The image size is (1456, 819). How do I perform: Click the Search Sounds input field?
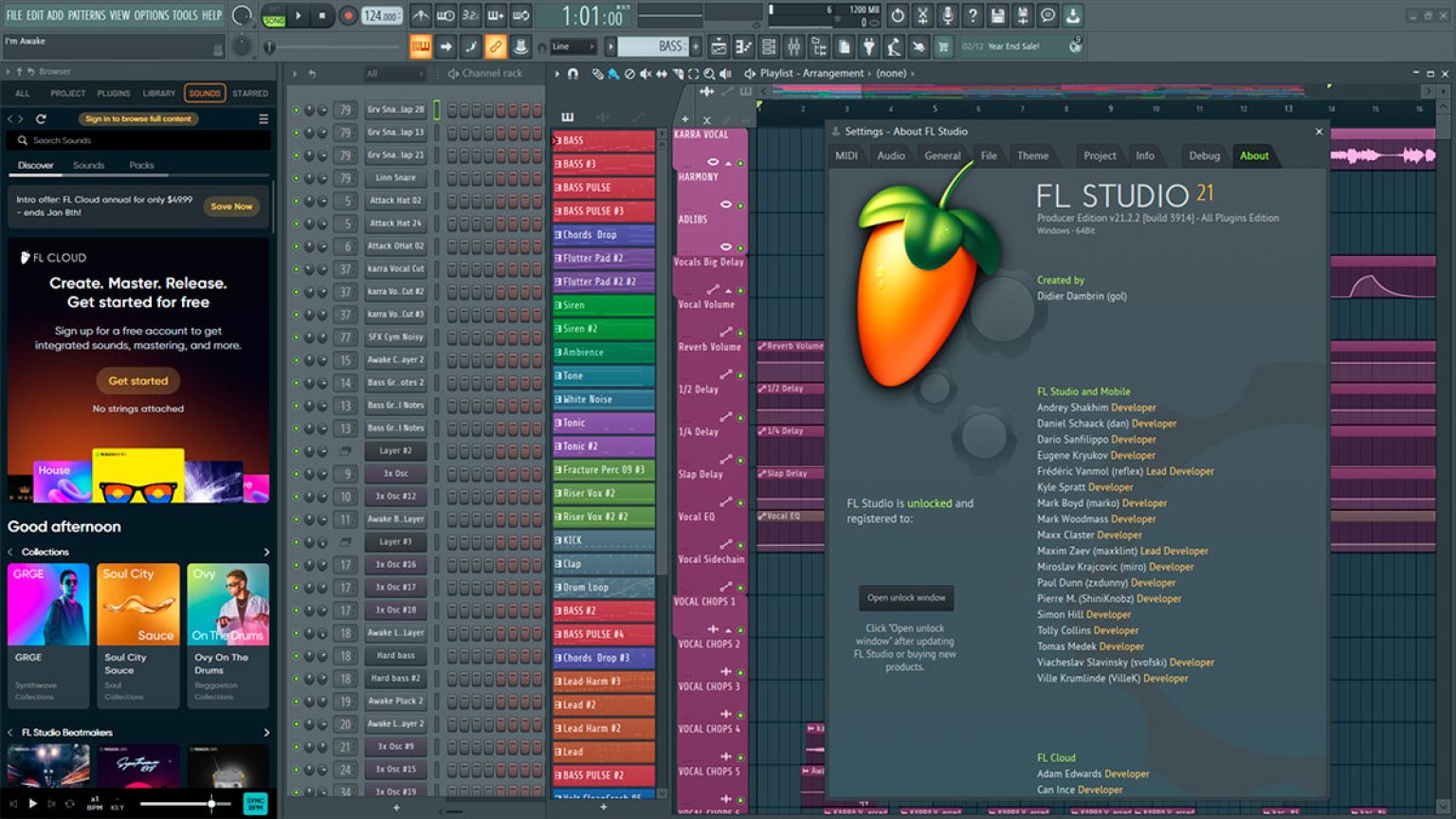(138, 140)
